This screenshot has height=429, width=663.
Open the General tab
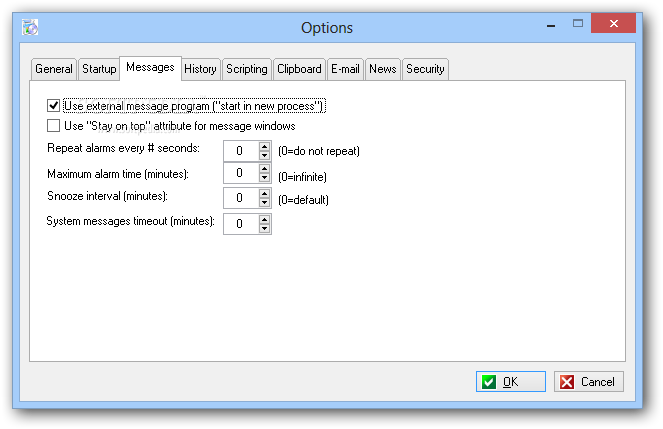point(54,69)
